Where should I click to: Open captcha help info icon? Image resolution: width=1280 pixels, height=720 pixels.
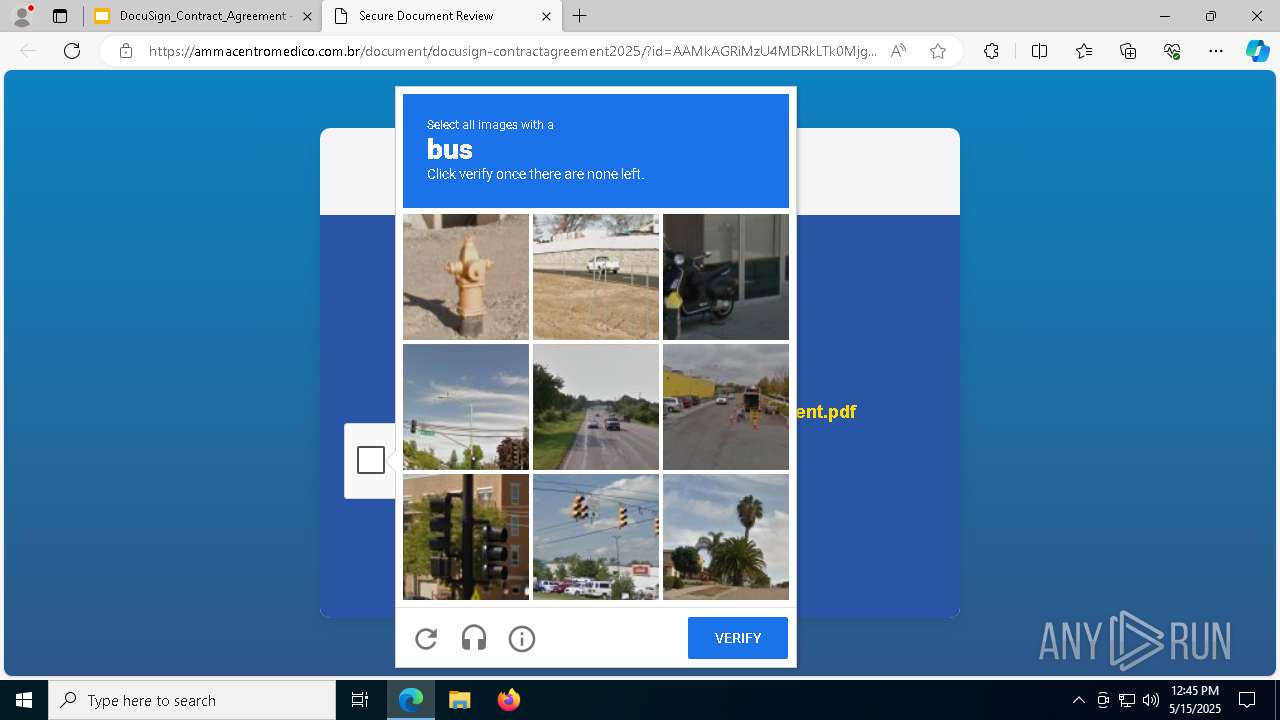pos(522,638)
